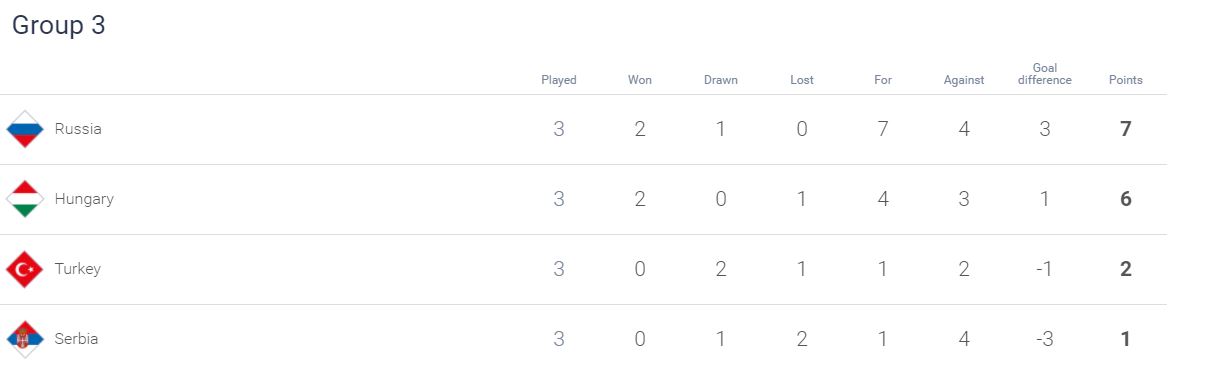Click the Serbia flag icon
Image resolution: width=1210 pixels, height=377 pixels.
25,339
